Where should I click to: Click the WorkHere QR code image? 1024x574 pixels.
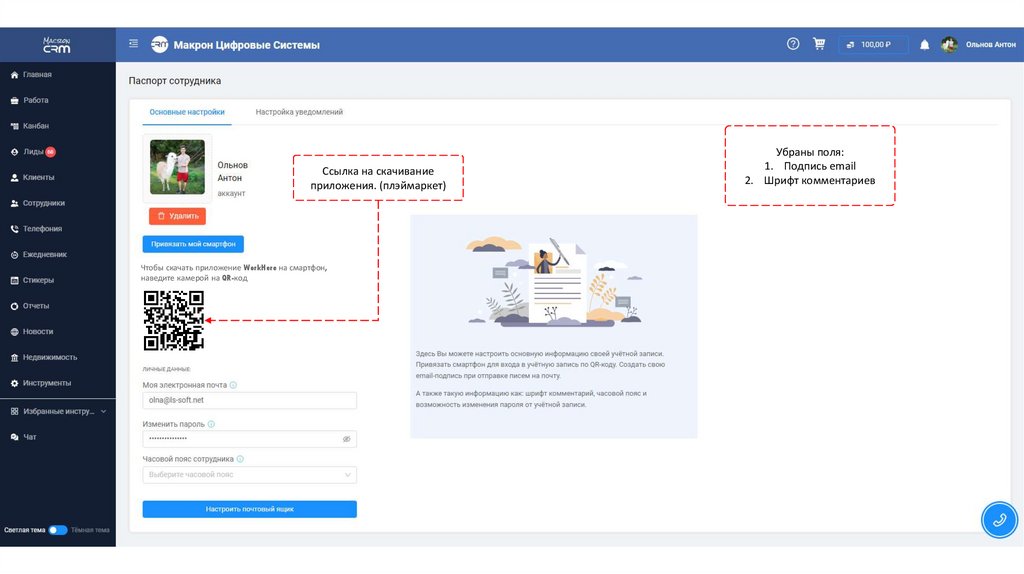(x=174, y=320)
